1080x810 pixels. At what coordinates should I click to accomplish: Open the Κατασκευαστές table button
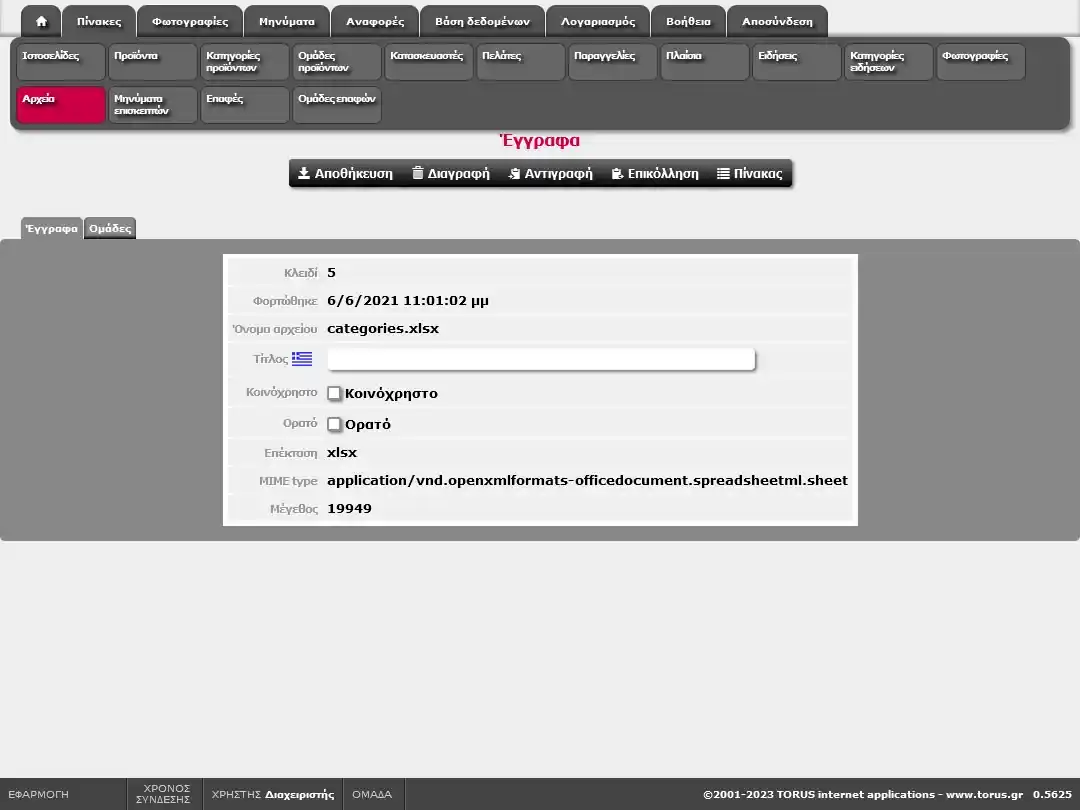click(x=429, y=62)
